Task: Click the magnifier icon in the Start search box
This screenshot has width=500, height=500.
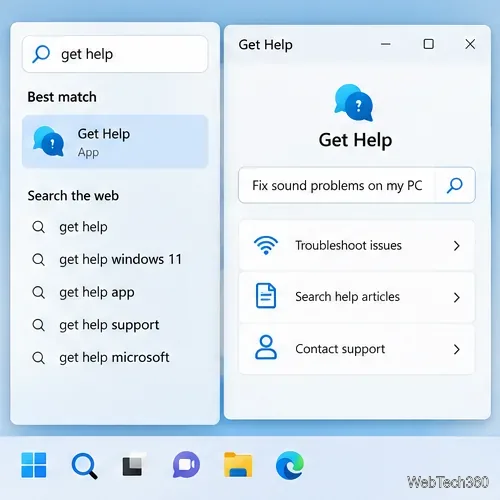Action: (x=41, y=54)
